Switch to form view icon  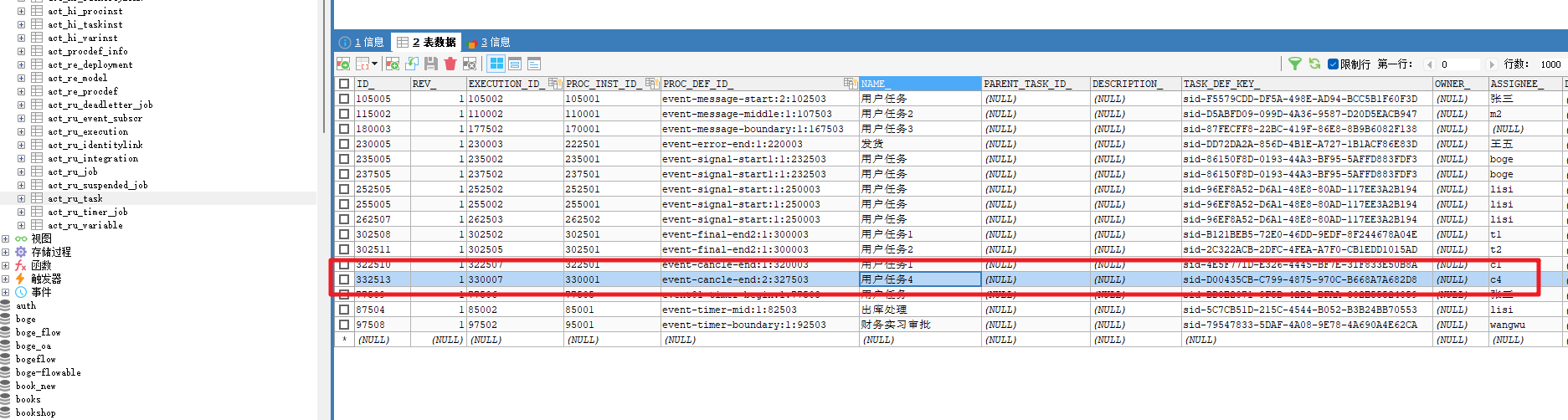[515, 64]
